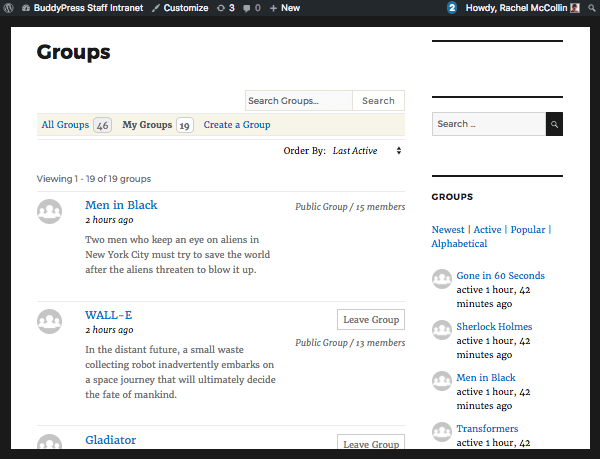This screenshot has height=459, width=600.
Task: Open the admin bar search magnifier
Action: click(592, 8)
